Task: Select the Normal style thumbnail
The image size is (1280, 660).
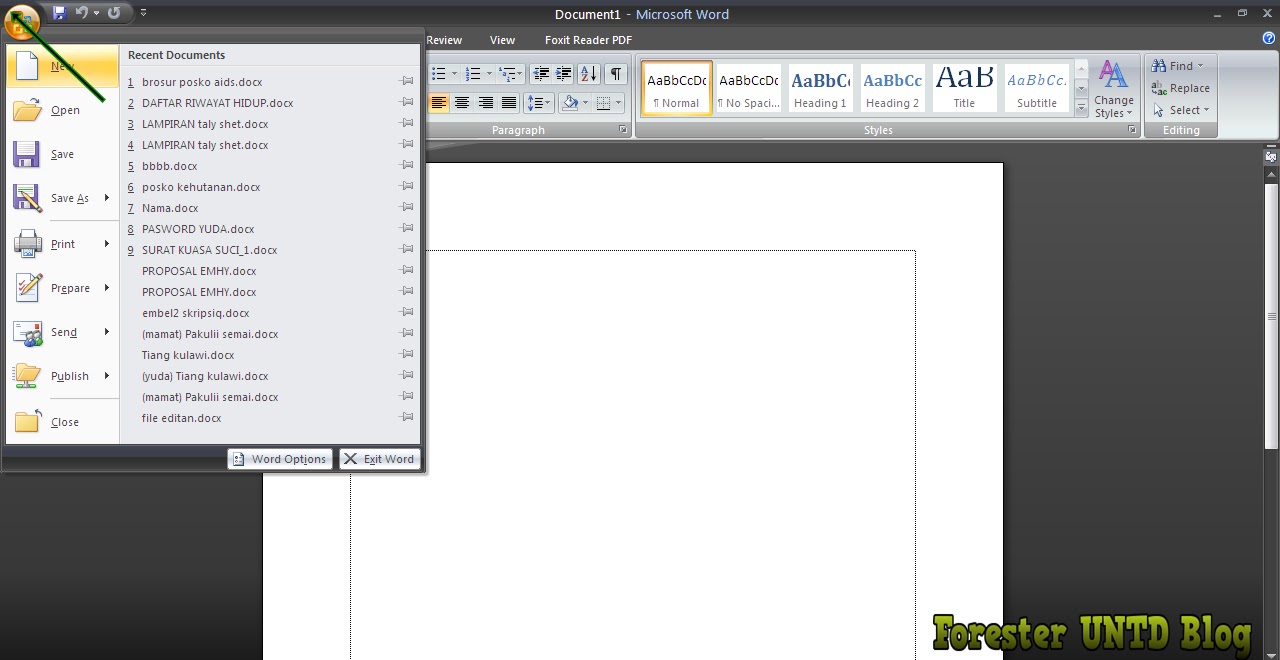Action: [x=677, y=88]
